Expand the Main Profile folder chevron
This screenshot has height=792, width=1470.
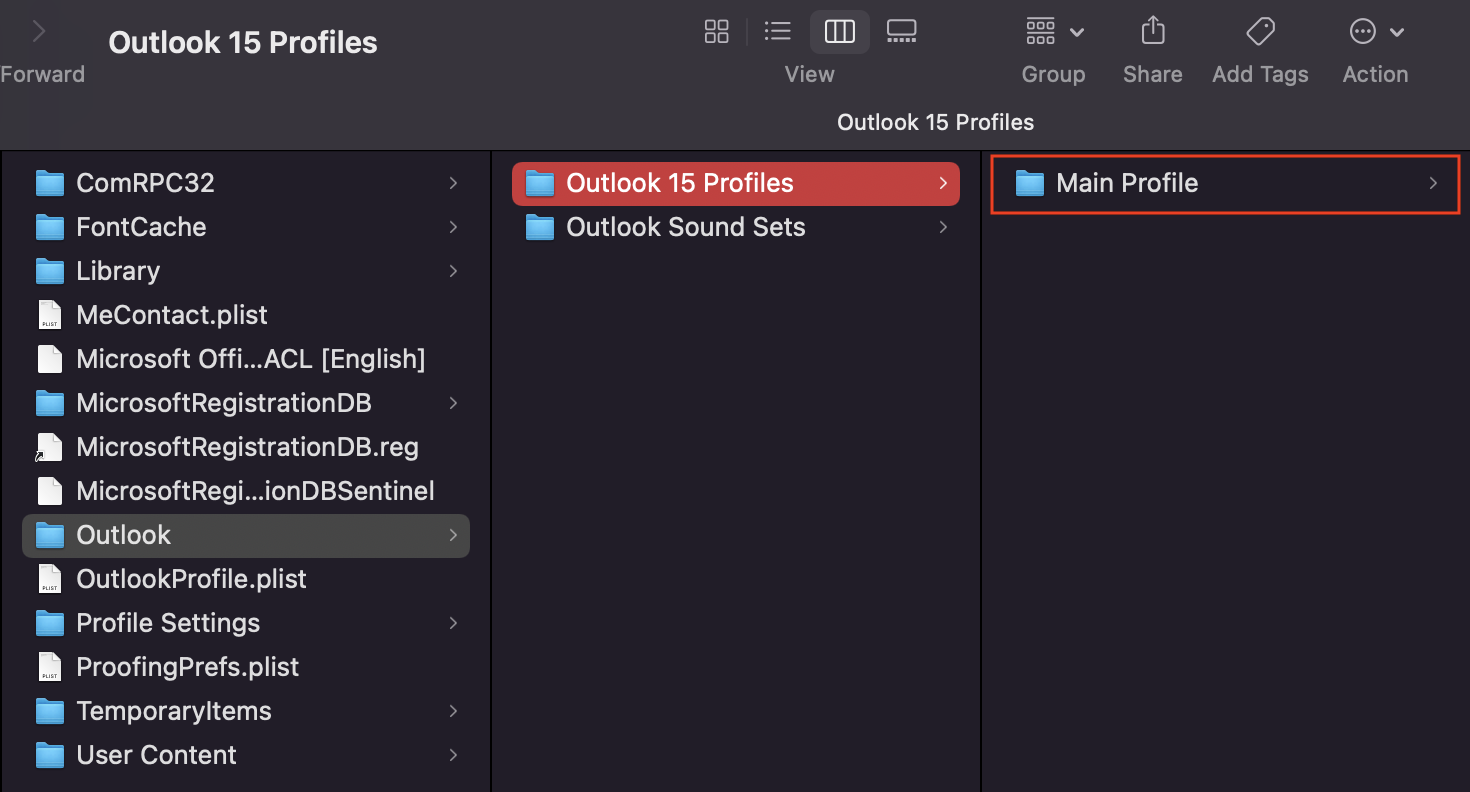tap(1433, 183)
